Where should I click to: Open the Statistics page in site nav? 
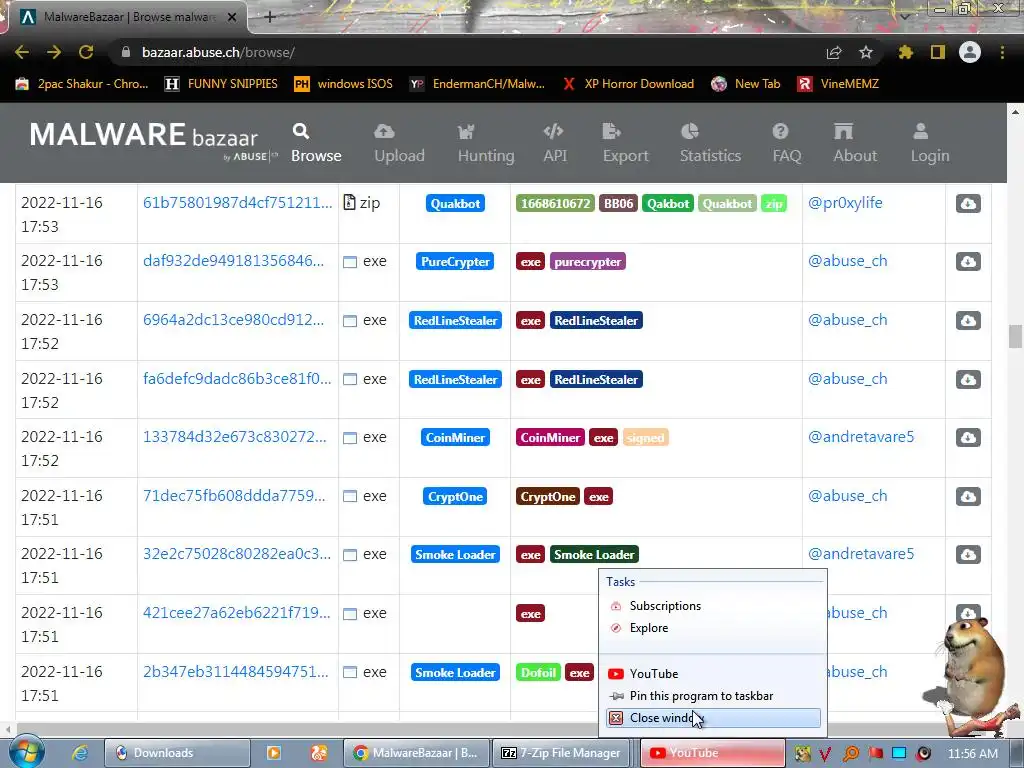click(710, 143)
